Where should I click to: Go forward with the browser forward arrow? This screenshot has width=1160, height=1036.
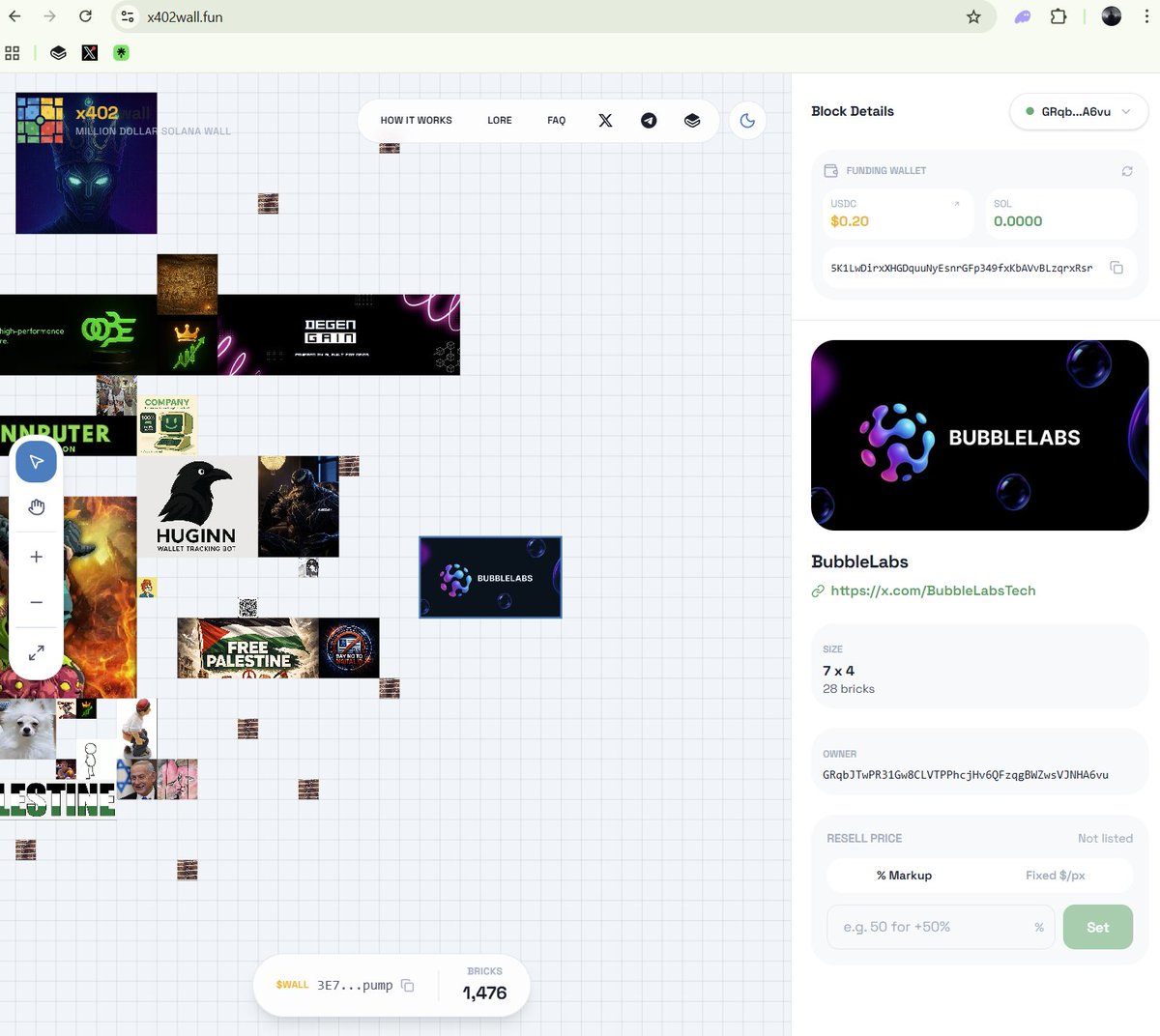[x=49, y=16]
